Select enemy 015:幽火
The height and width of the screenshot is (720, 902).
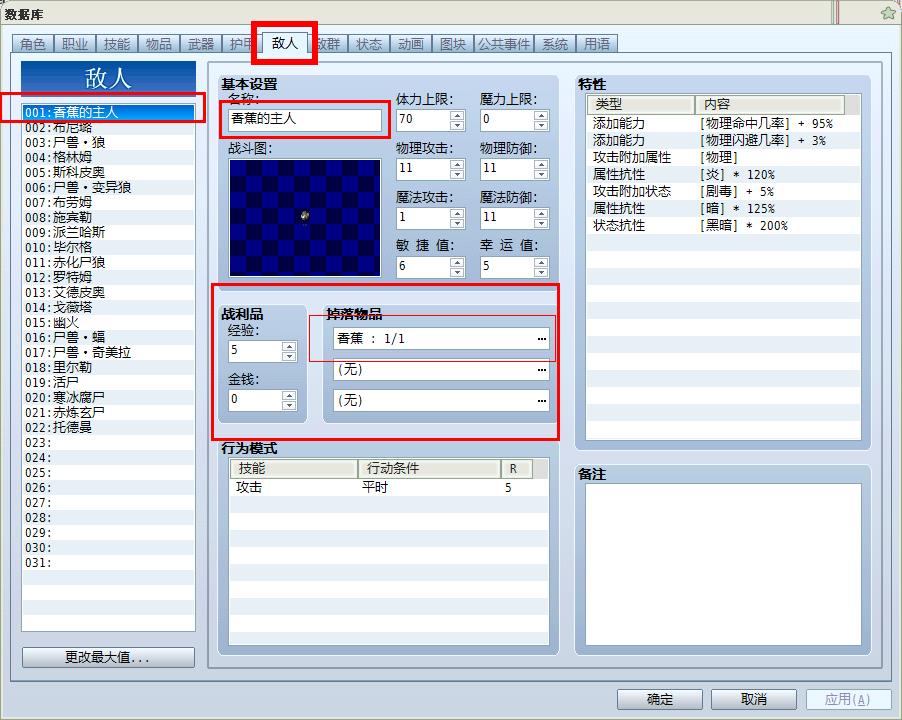point(108,322)
